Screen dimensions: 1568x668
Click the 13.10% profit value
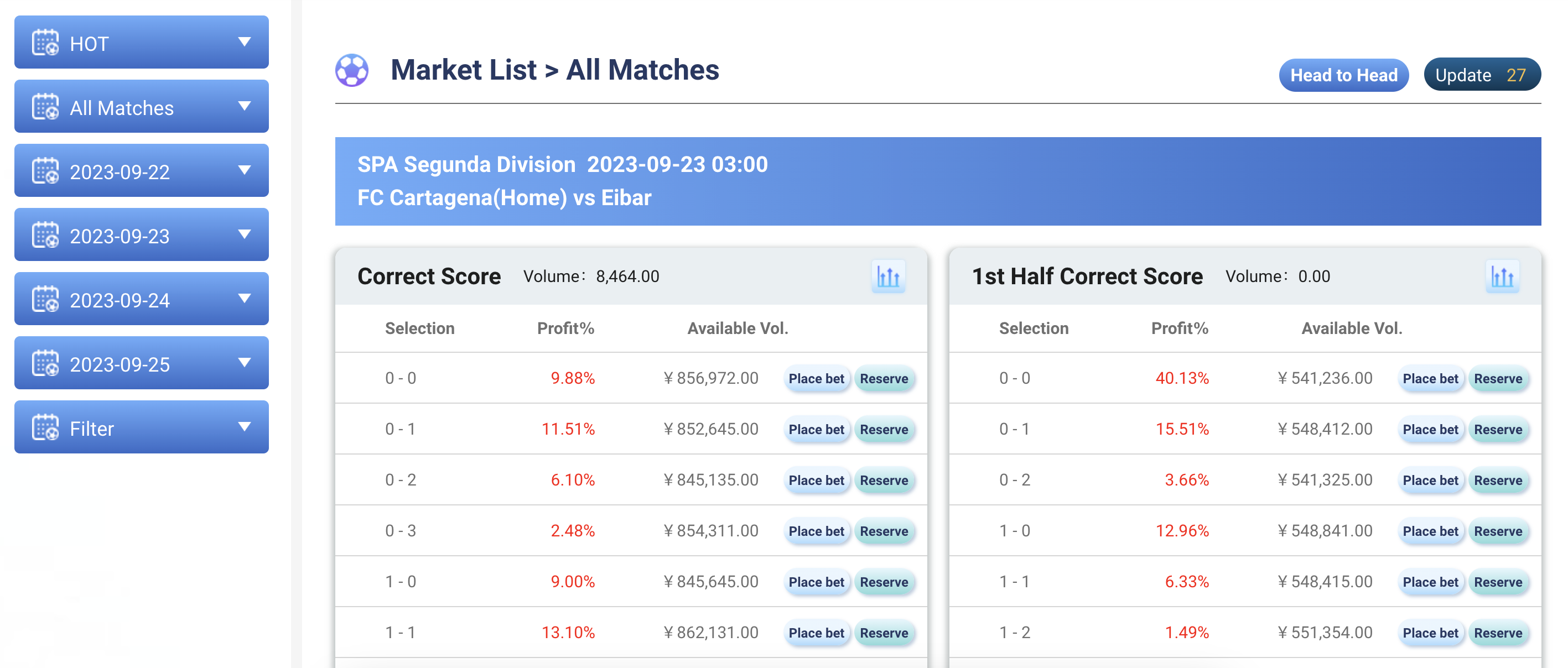coord(568,632)
